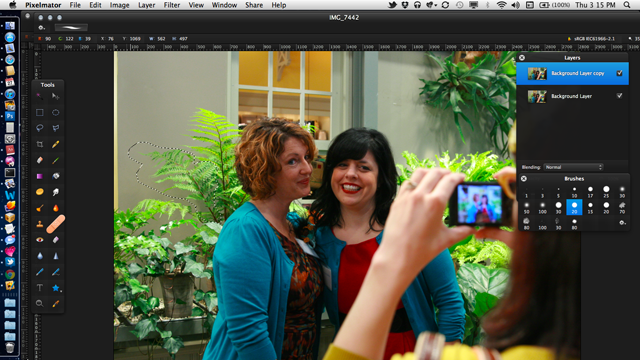Activate the Crop tool

click(40, 144)
